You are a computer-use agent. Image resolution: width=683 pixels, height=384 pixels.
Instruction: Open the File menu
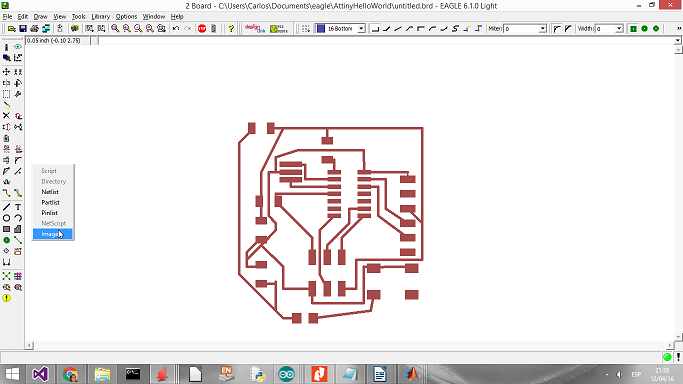[x=7, y=17]
